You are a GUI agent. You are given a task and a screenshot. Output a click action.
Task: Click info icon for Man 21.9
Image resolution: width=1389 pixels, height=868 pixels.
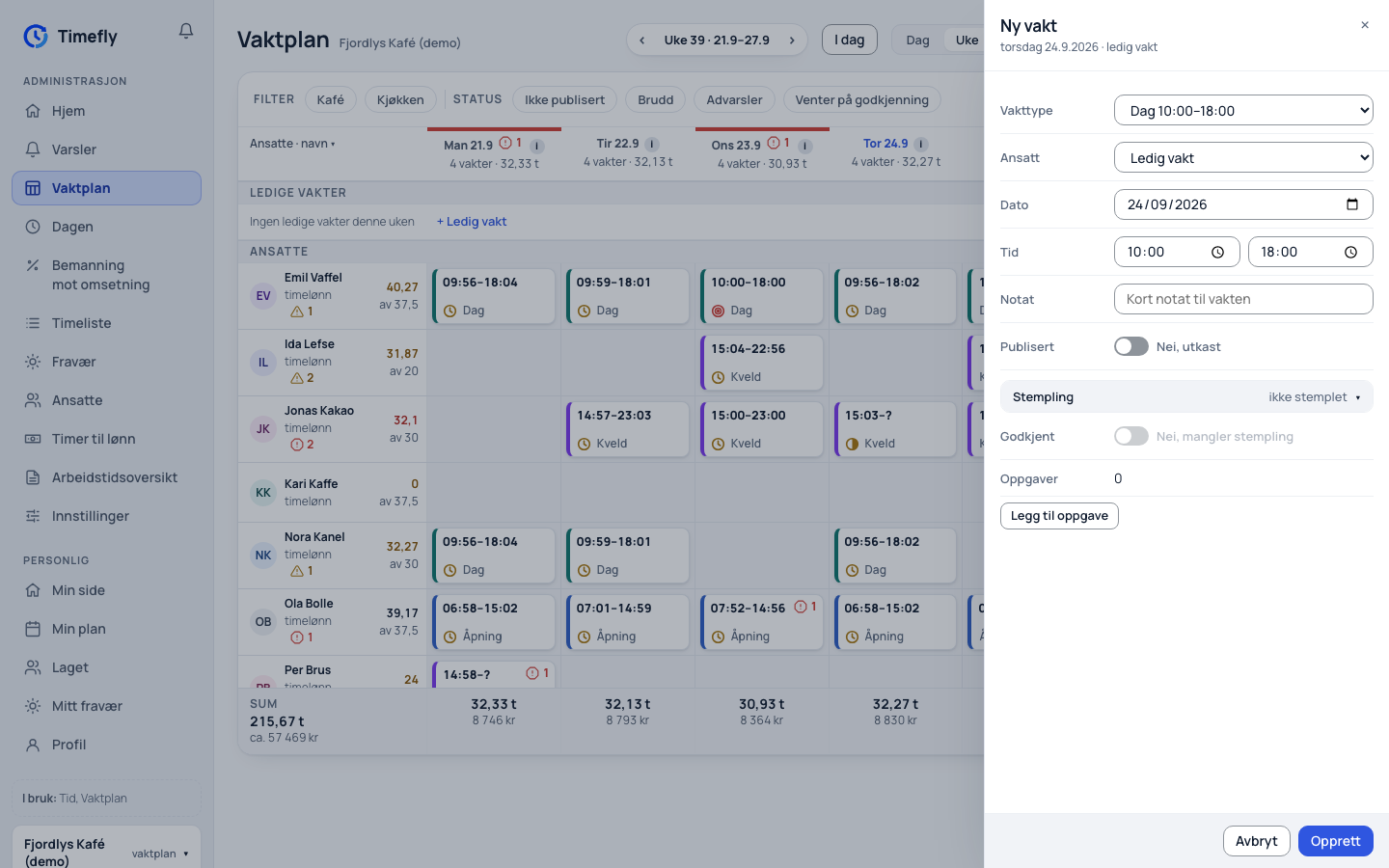coord(537,147)
